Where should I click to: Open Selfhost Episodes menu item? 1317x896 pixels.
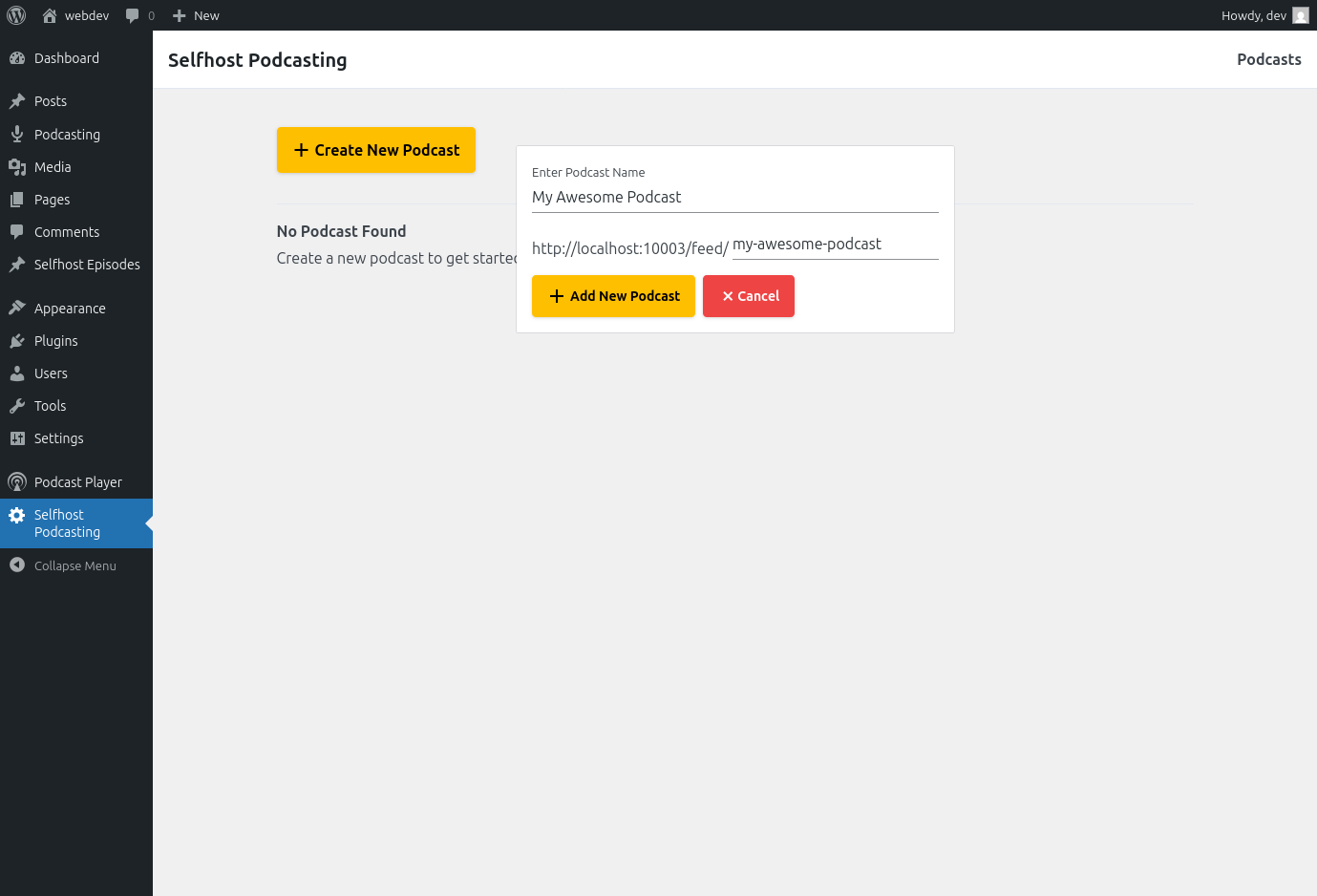[87, 265]
